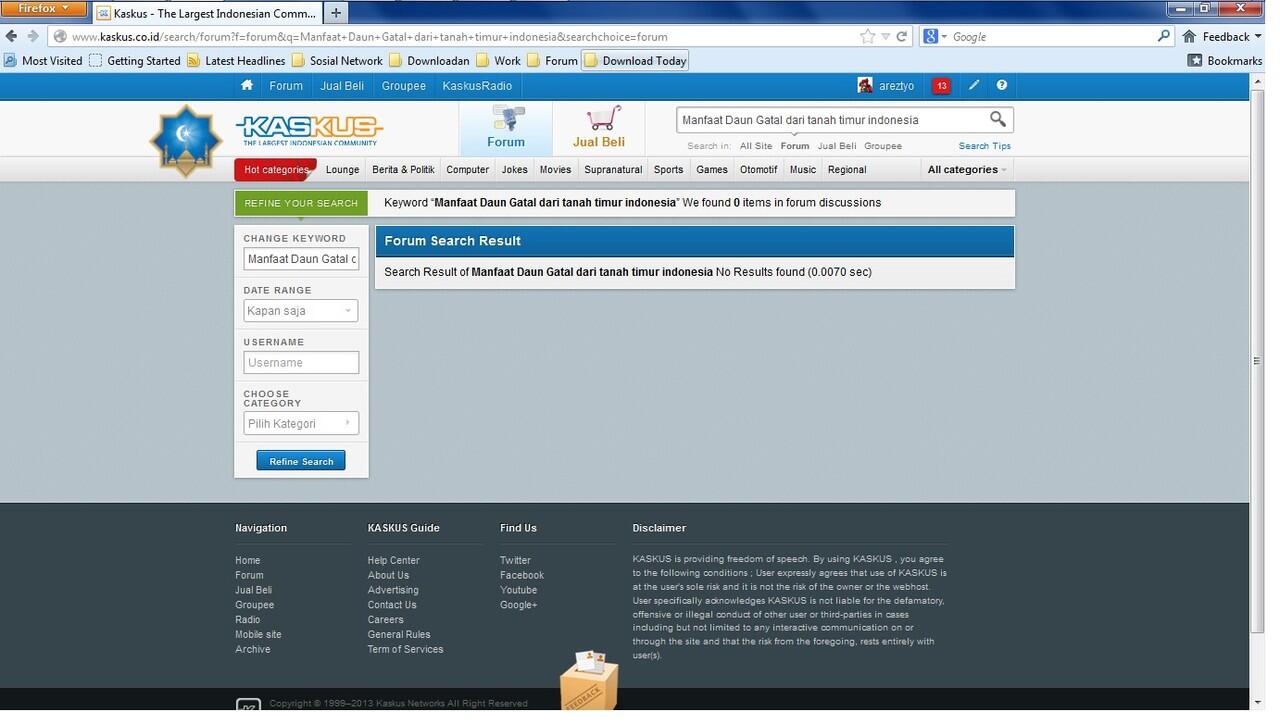The width and height of the screenshot is (1280, 724).
Task: Open the Berita & Politik category
Action: pos(403,170)
